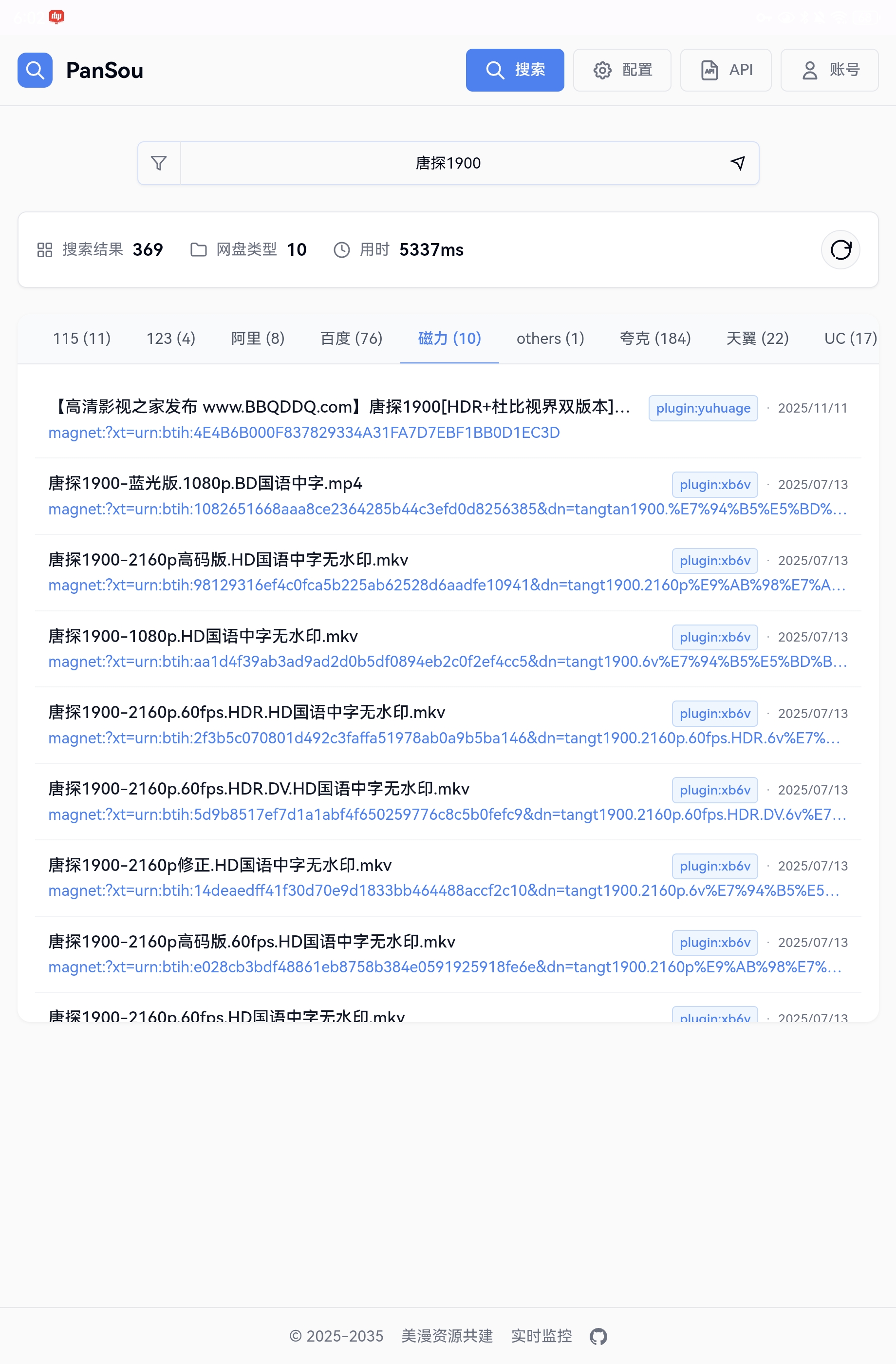Select the 115 (11) tab
Screen dimensions: 896x1364
point(82,339)
